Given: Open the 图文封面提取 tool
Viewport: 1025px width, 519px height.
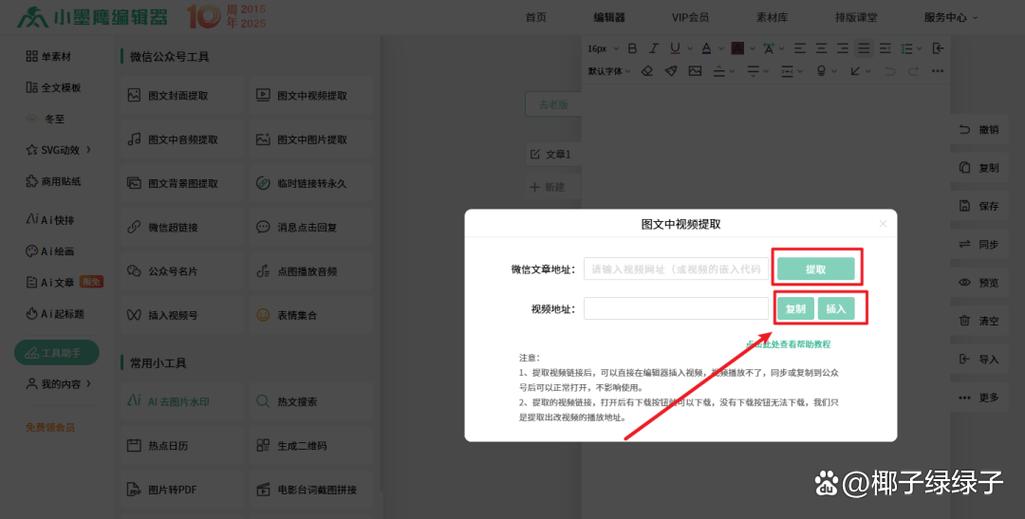Looking at the screenshot, I should 182,95.
